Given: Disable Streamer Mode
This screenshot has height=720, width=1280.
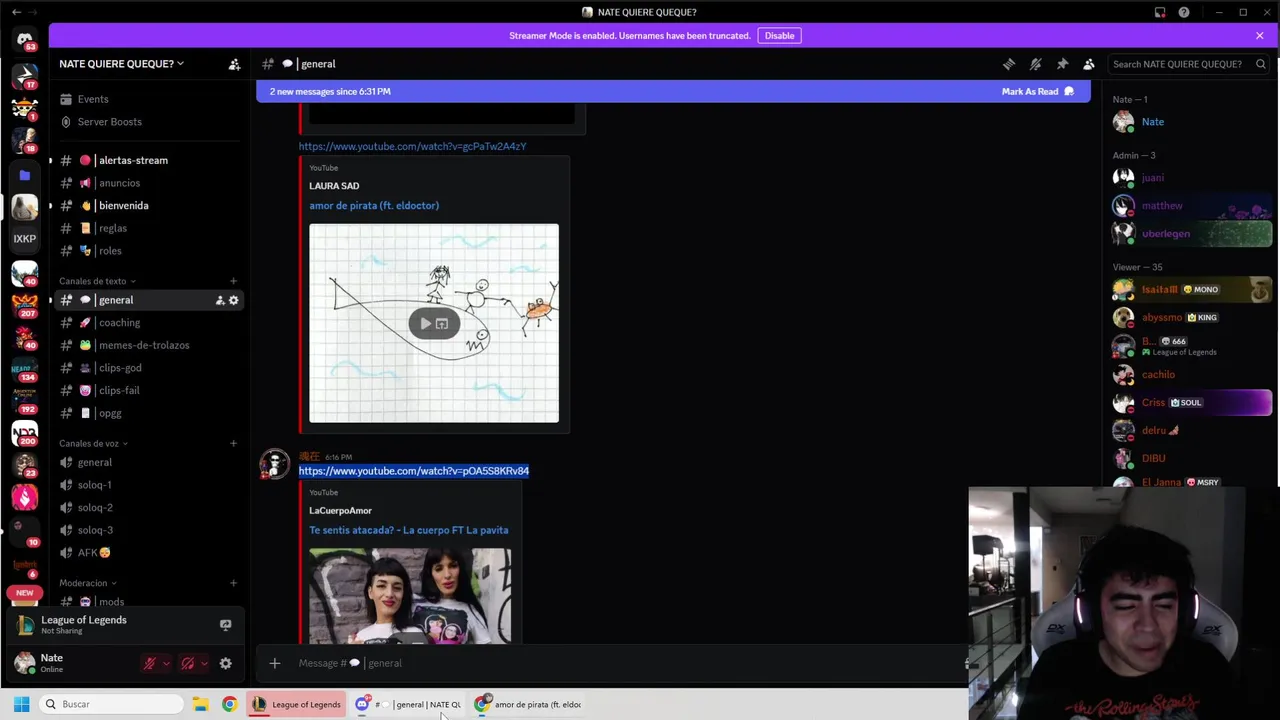Looking at the screenshot, I should click(779, 36).
